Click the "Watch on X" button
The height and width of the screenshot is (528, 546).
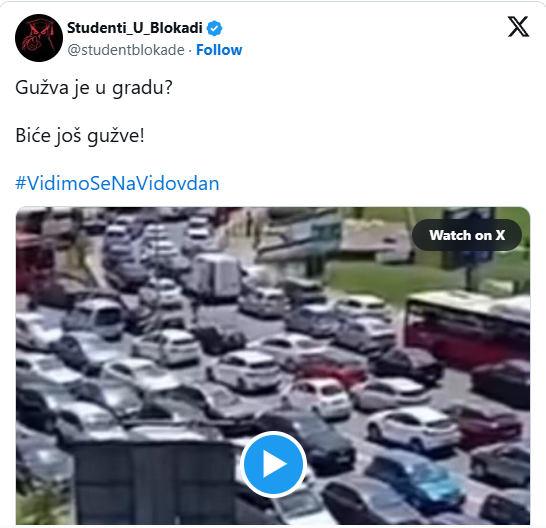(x=467, y=235)
